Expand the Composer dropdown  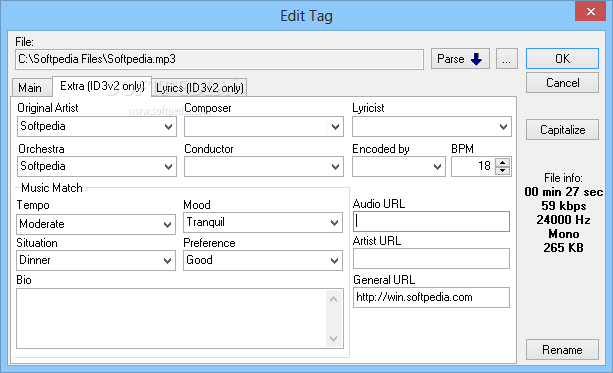[335, 127]
